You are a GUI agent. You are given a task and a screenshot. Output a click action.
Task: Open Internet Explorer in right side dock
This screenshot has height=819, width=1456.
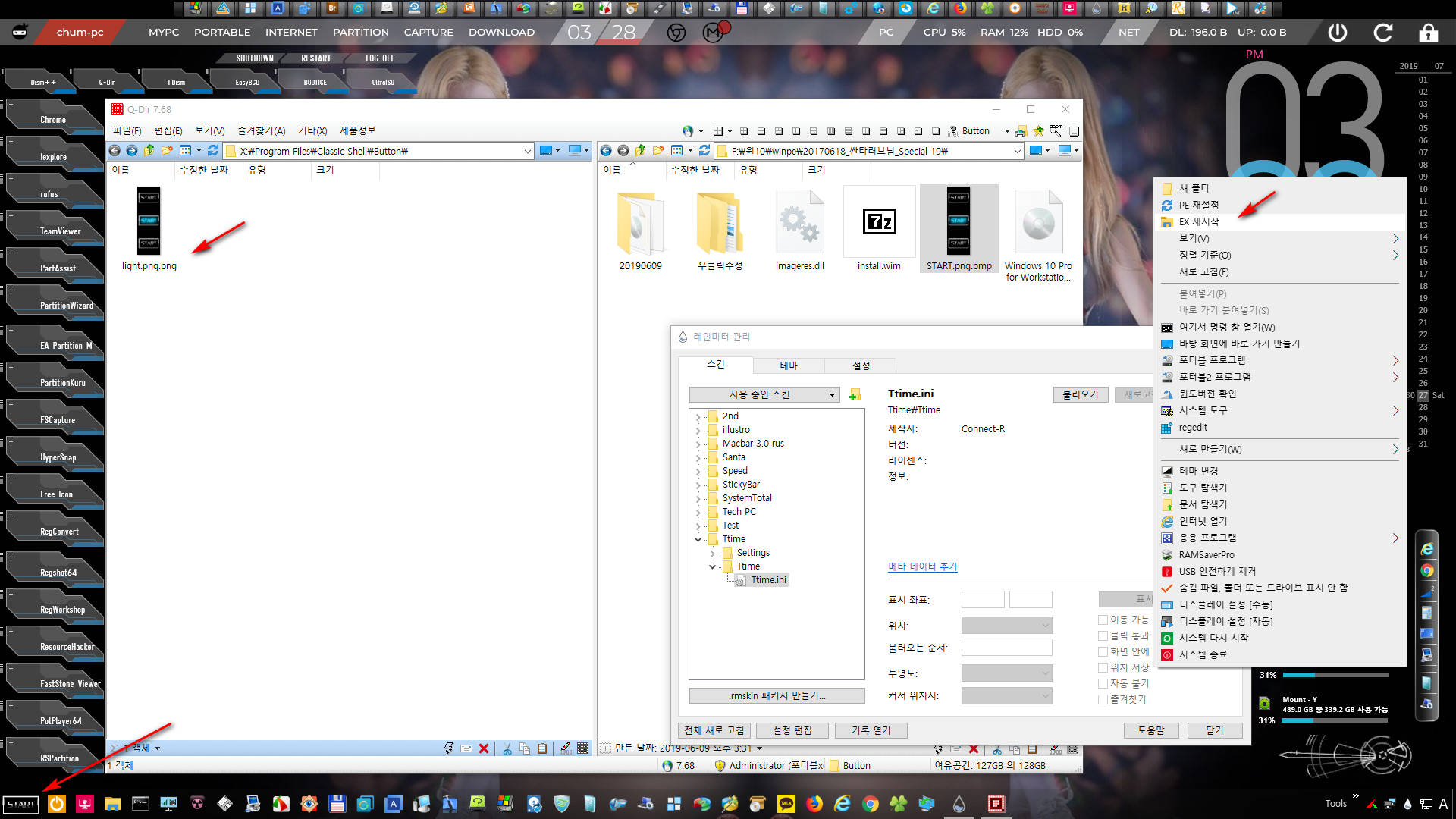pyautogui.click(x=1427, y=548)
